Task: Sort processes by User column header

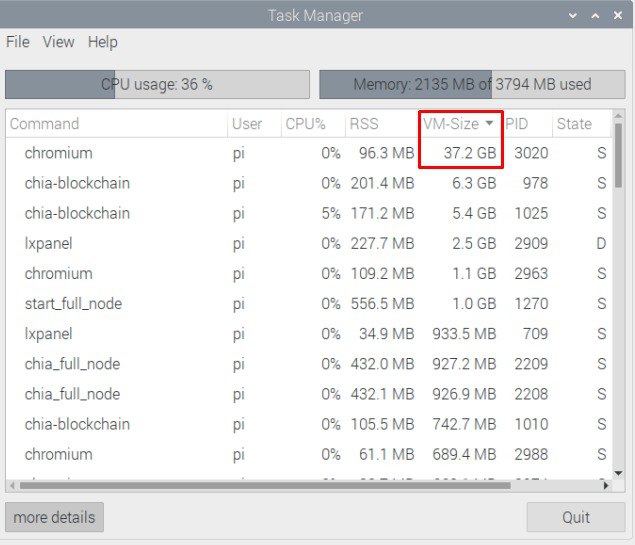Action: pyautogui.click(x=254, y=123)
